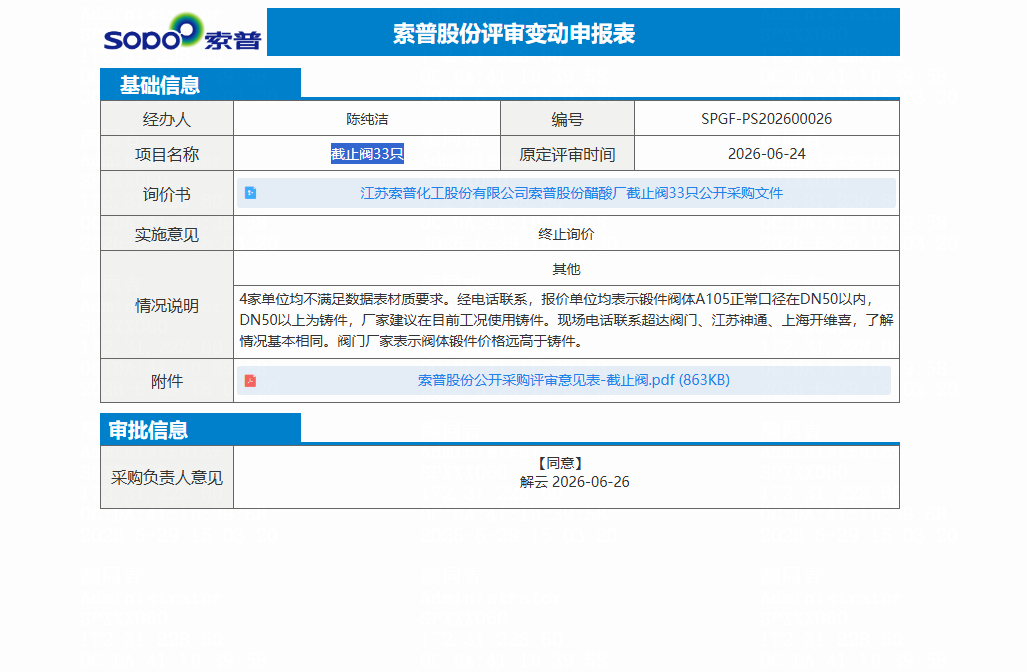1027x672 pixels.
Task: Click the approver entry 解云 2026-06-26
Action: [x=574, y=482]
